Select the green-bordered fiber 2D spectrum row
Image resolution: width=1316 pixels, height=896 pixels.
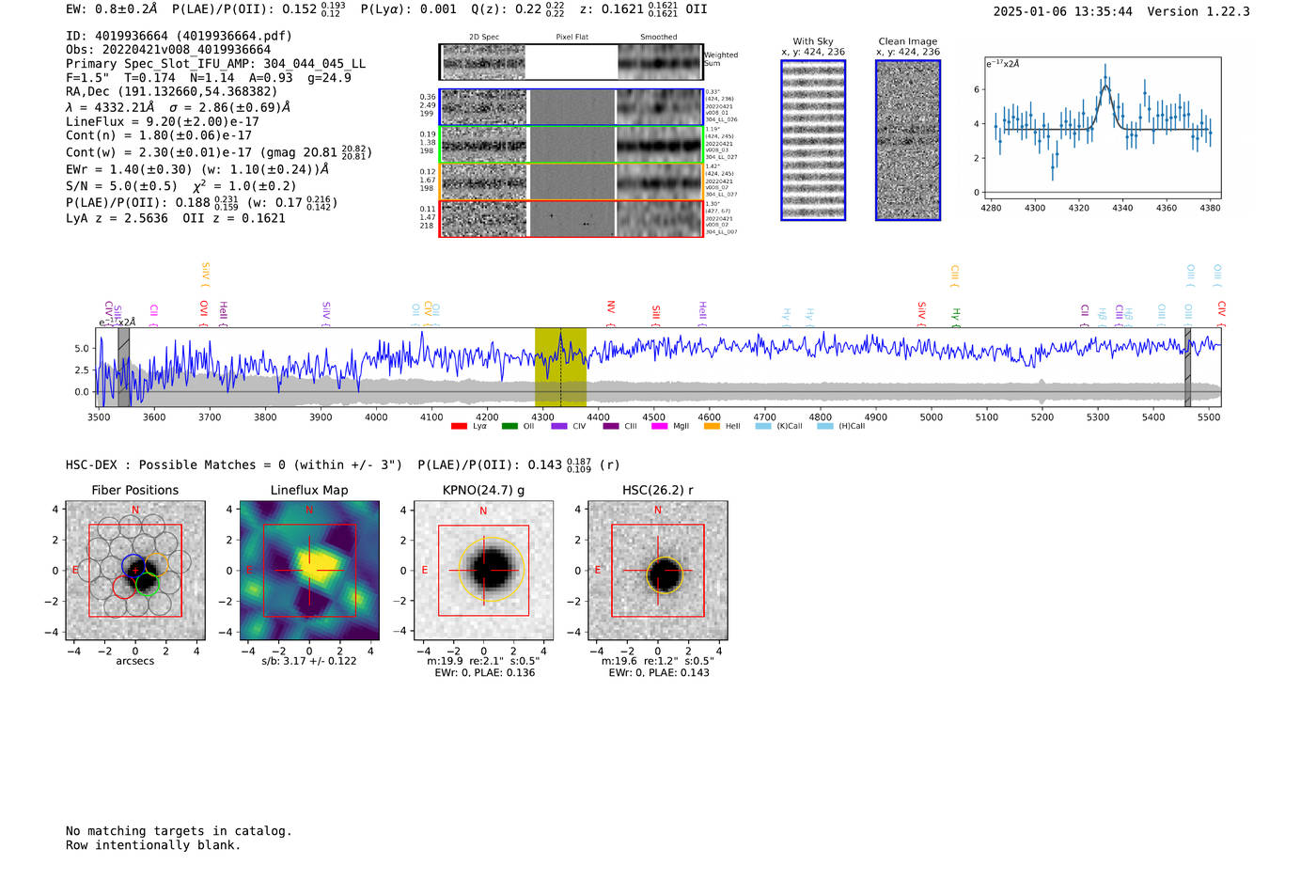572,145
